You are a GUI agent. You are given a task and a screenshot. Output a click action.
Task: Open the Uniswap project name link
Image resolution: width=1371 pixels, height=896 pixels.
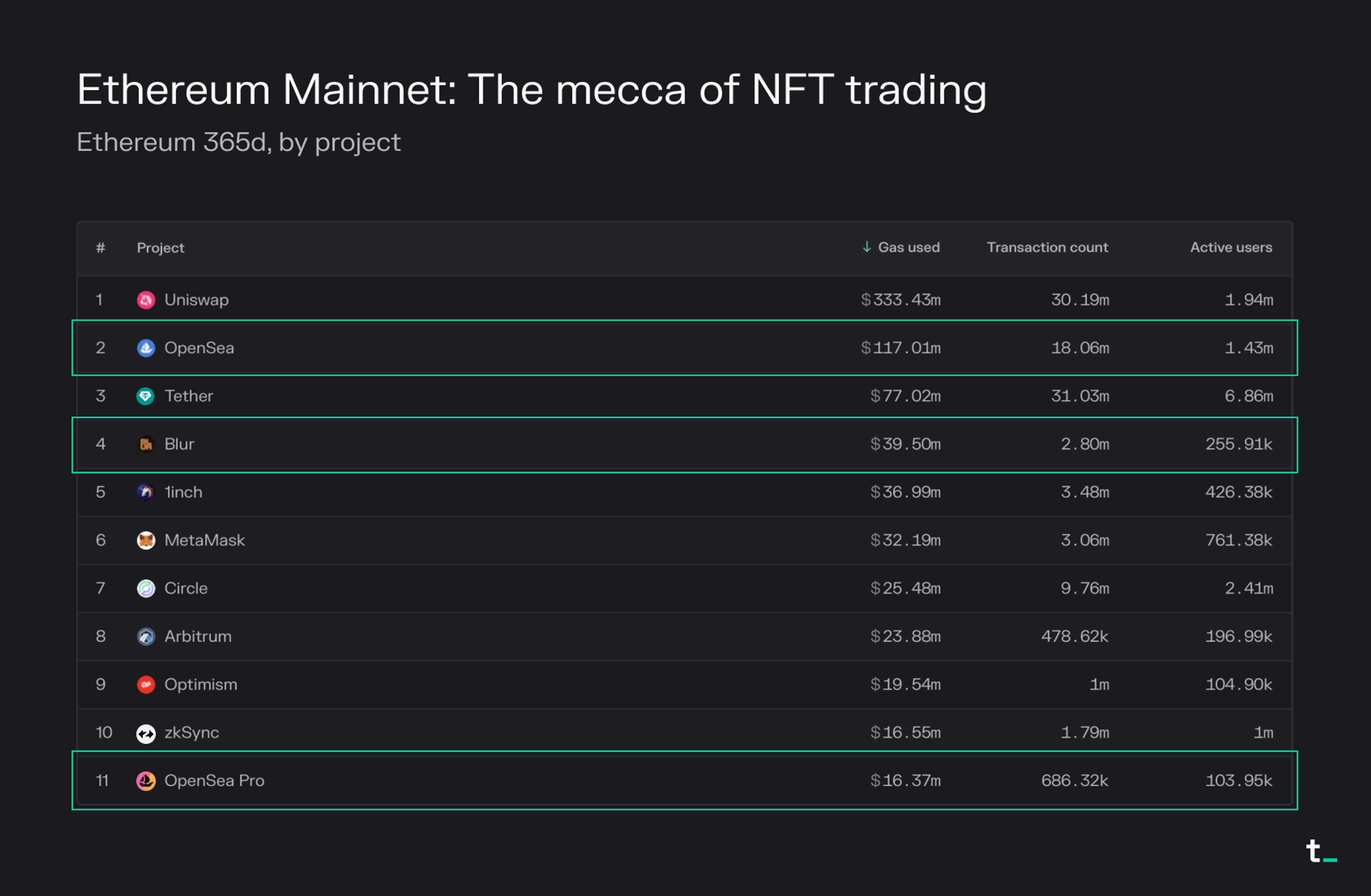click(x=196, y=300)
